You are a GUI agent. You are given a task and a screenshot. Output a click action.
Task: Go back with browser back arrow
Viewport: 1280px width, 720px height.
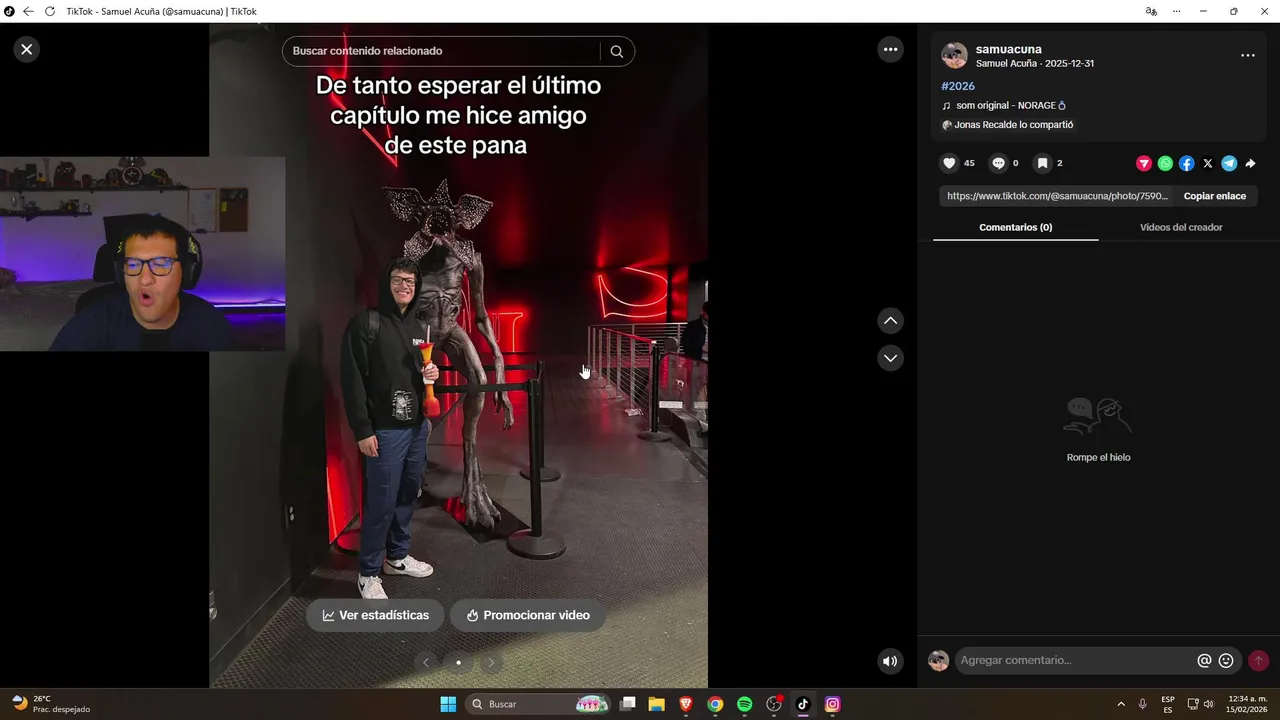pyautogui.click(x=28, y=11)
